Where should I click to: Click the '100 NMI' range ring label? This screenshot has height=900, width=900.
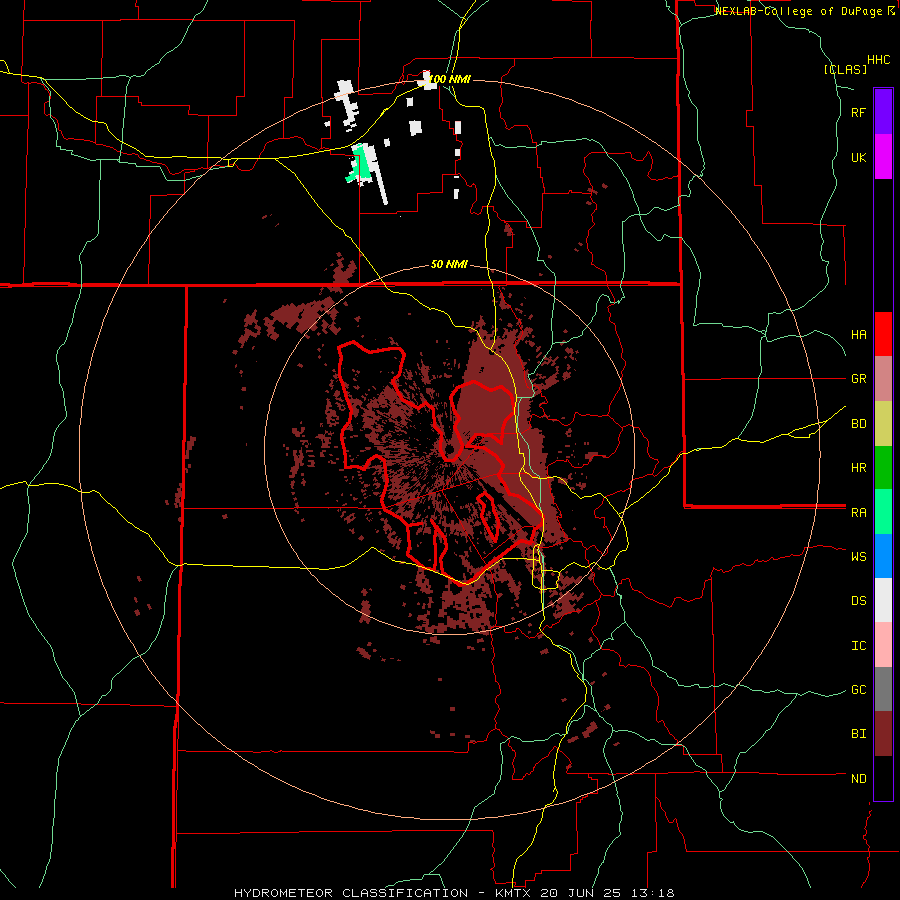point(450,79)
